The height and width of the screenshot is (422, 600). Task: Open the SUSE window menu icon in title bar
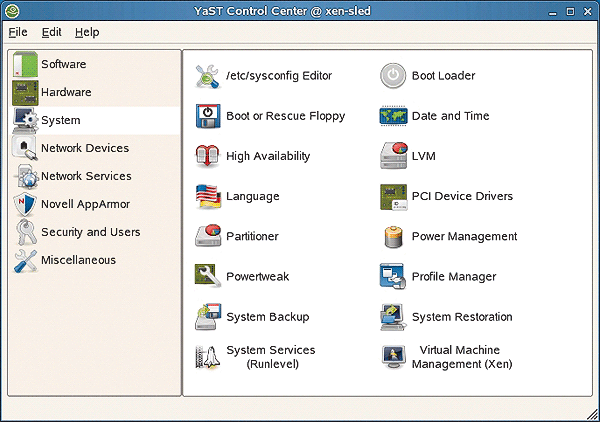pyautogui.click(x=12, y=11)
